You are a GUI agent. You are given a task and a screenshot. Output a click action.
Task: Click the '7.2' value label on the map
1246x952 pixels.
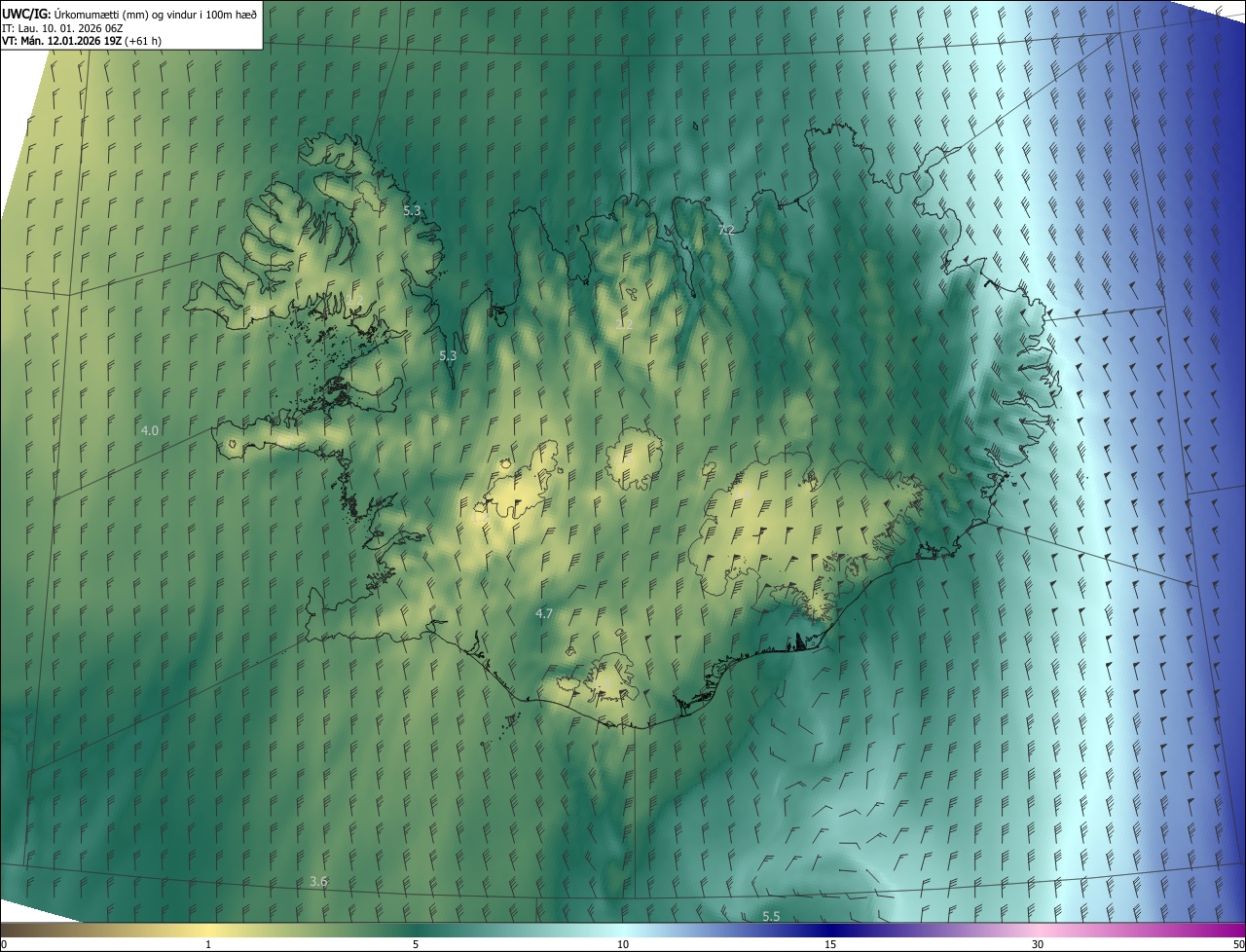[726, 230]
